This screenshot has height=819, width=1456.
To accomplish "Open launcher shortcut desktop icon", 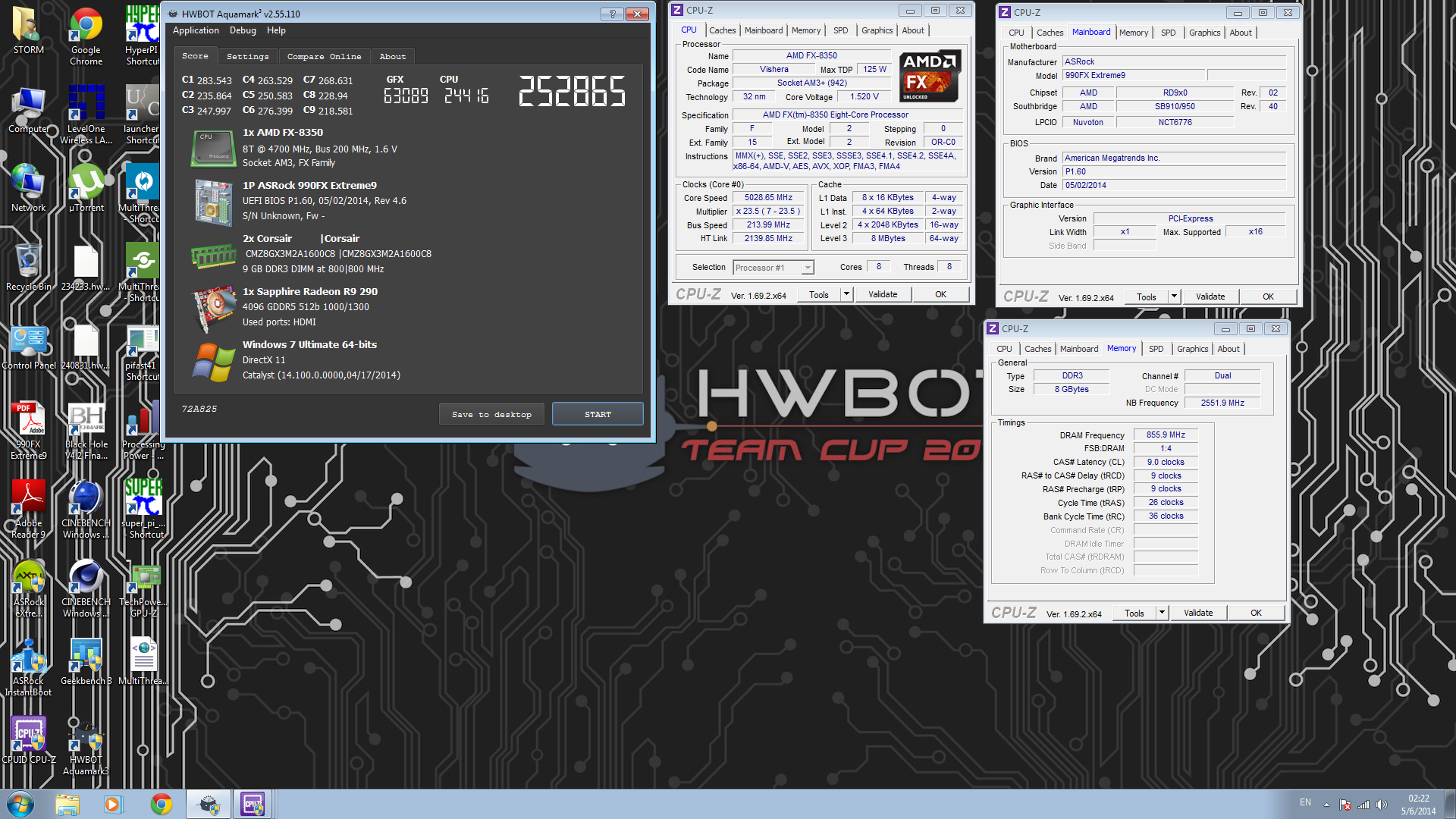I will 143,115.
